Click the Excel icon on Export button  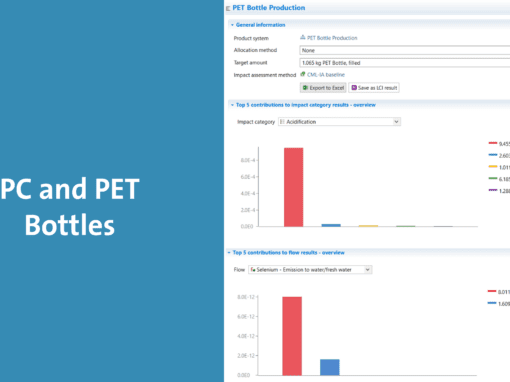305,88
